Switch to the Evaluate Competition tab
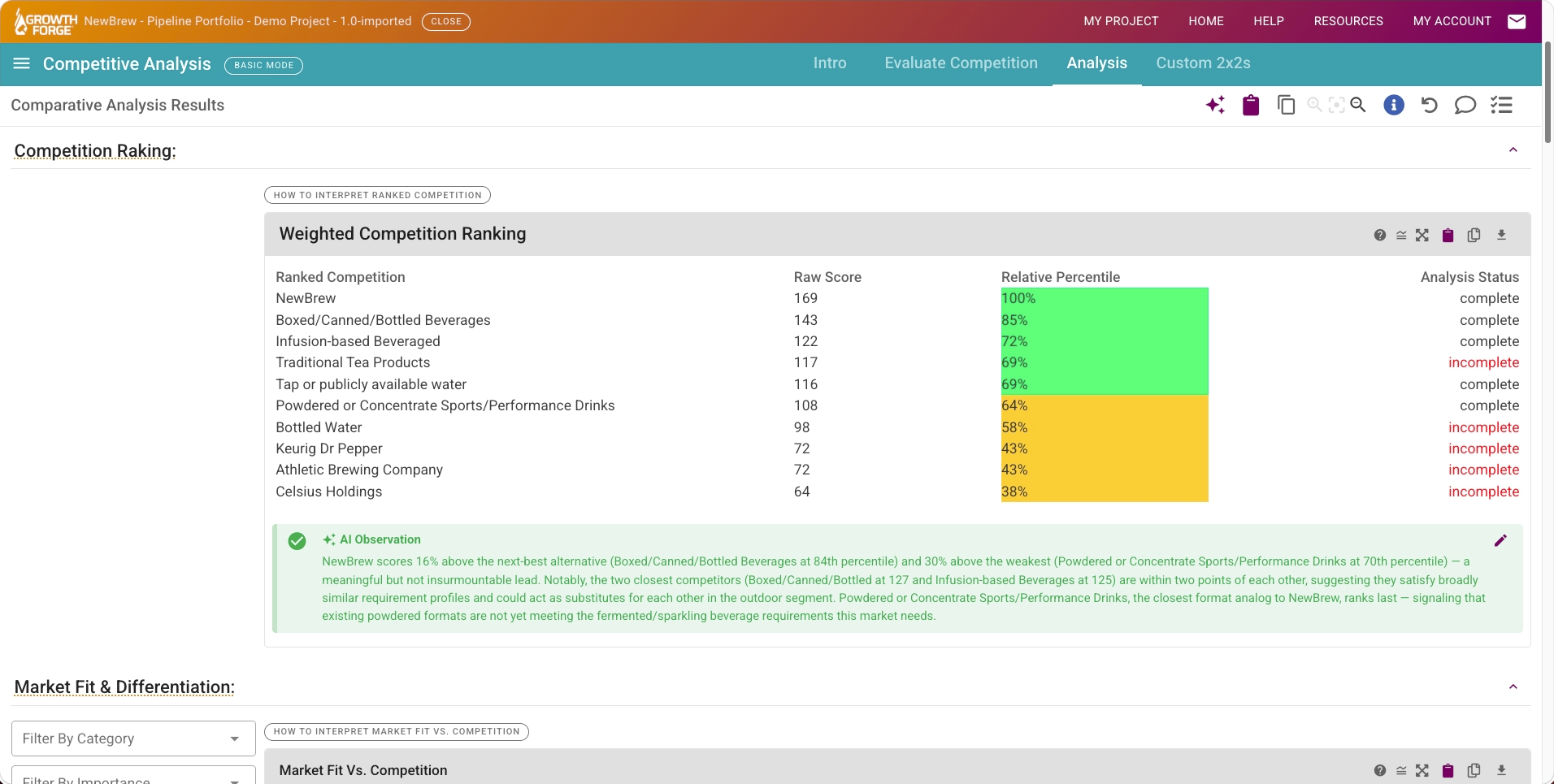The image size is (1554, 784). click(x=961, y=63)
